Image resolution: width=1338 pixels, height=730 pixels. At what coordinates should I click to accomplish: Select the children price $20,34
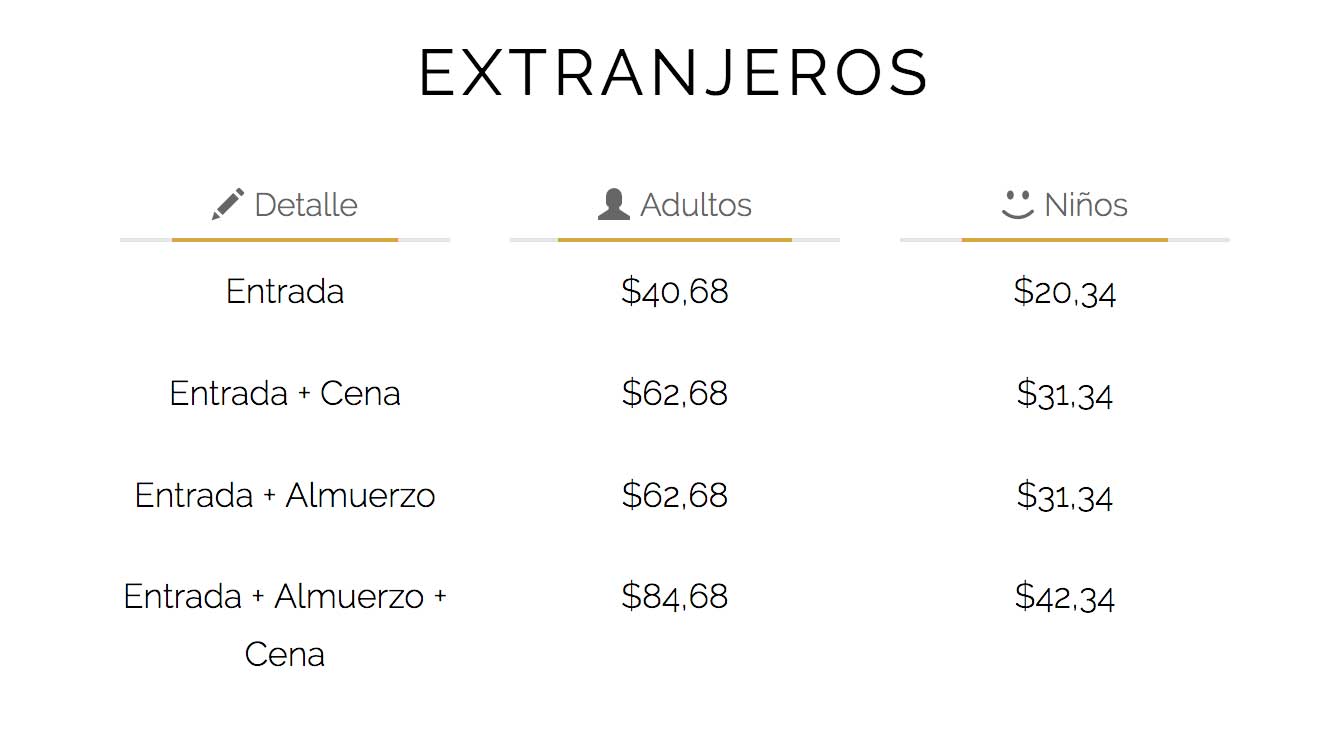(x=1065, y=292)
